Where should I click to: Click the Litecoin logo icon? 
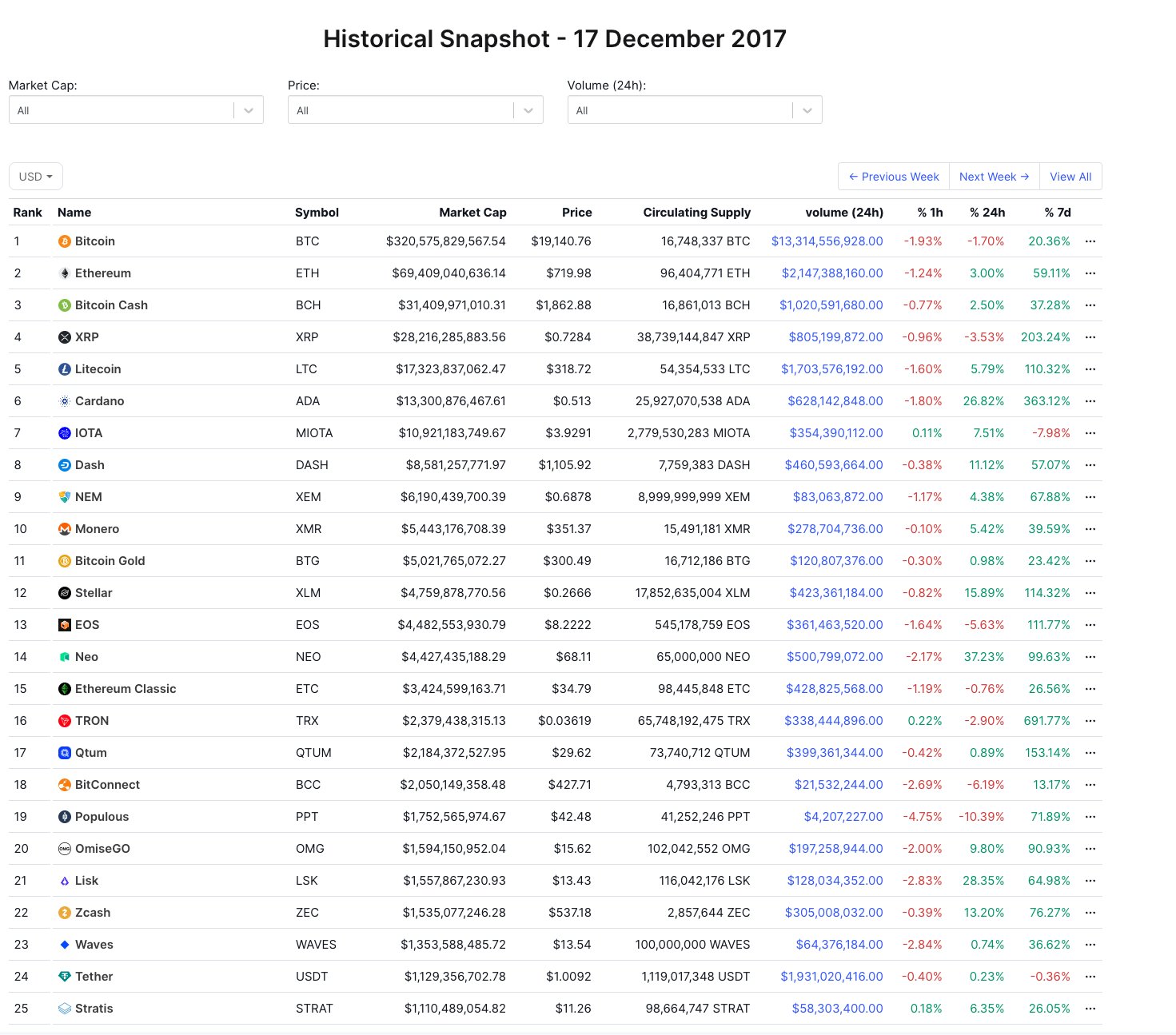click(65, 369)
